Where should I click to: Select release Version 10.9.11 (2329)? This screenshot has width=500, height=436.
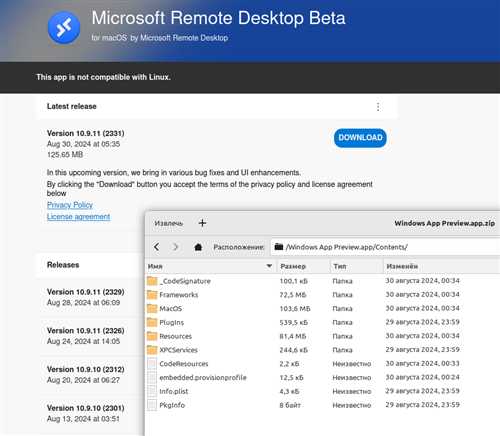coord(86,297)
